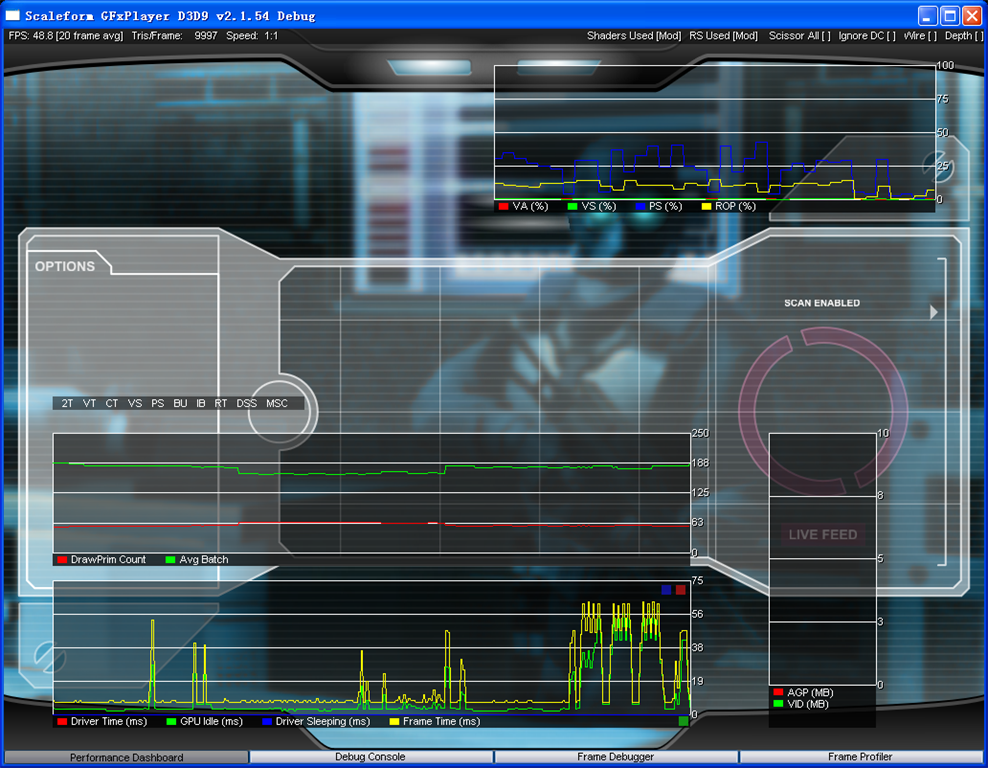Viewport: 988px width, 768px height.
Task: Enable Wire wireframe mode
Action: click(920, 36)
